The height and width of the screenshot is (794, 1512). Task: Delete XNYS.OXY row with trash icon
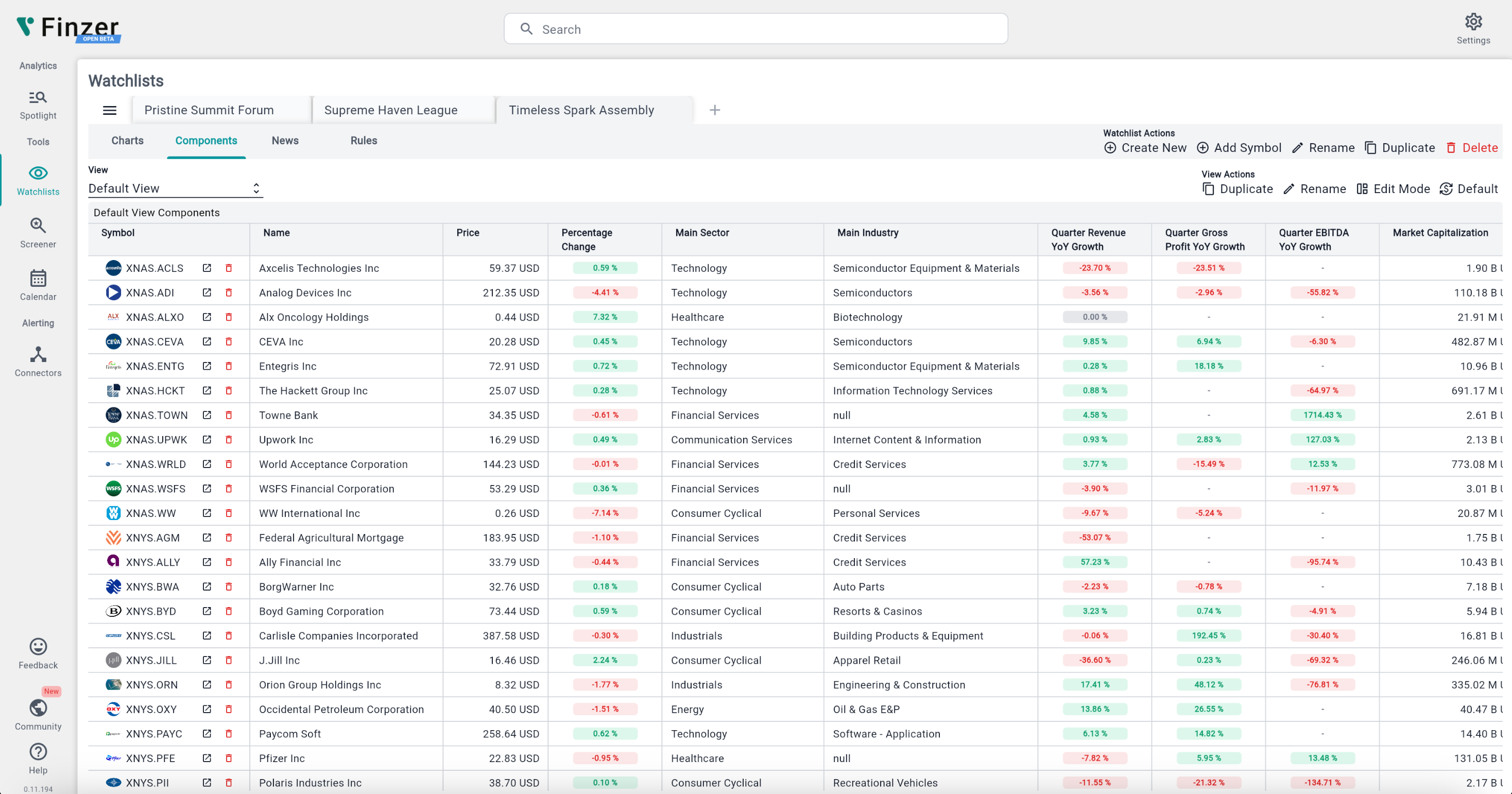point(229,709)
